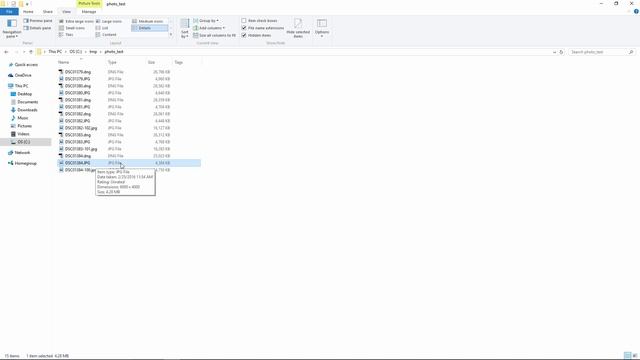Select file DSC01382-102.jpg
The width and height of the screenshot is (640, 360).
81,128
